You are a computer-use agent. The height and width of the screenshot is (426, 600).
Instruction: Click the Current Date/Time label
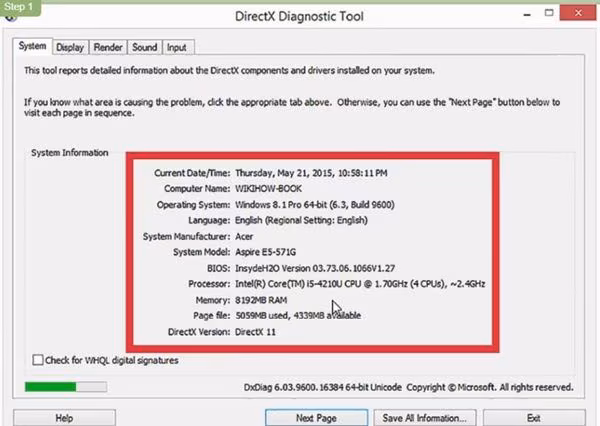click(192, 173)
